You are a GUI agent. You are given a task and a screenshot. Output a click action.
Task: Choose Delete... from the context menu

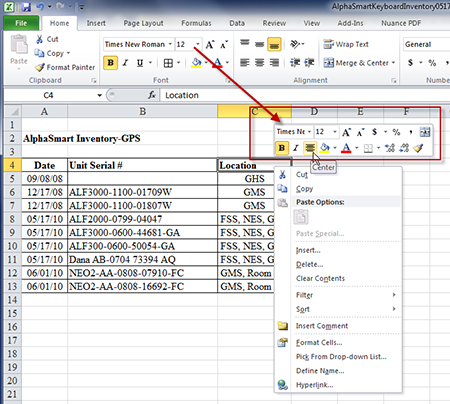pos(309,264)
